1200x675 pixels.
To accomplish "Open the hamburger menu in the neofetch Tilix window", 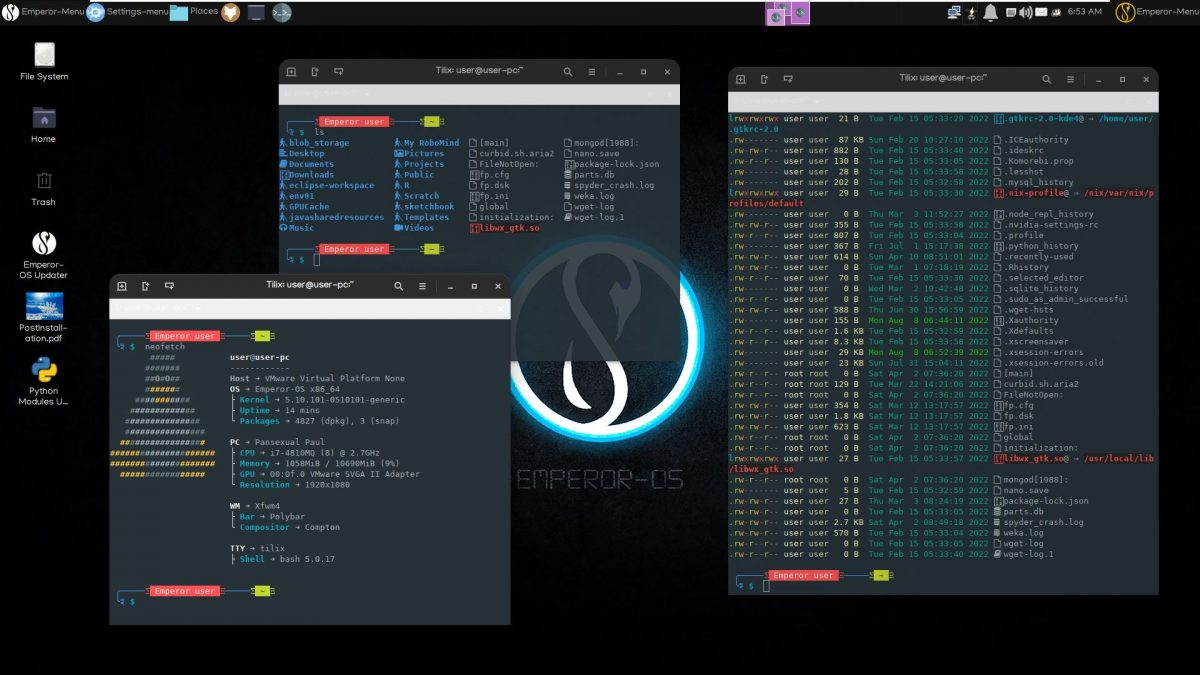I will (x=423, y=285).
